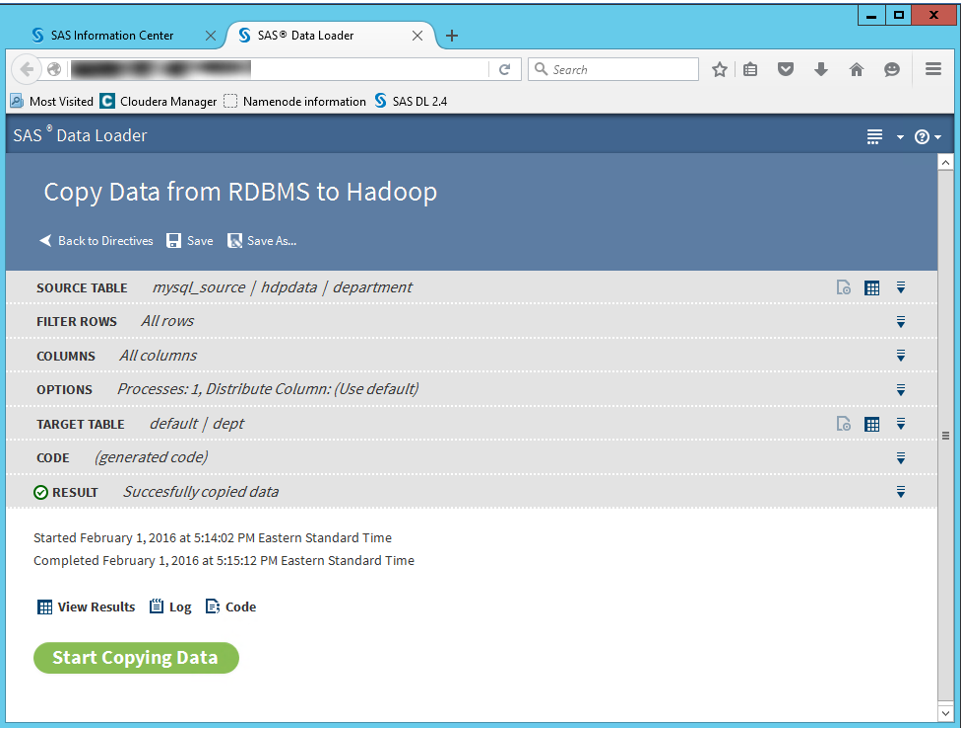Click the Code document icon
964x730 pixels.
coord(212,606)
